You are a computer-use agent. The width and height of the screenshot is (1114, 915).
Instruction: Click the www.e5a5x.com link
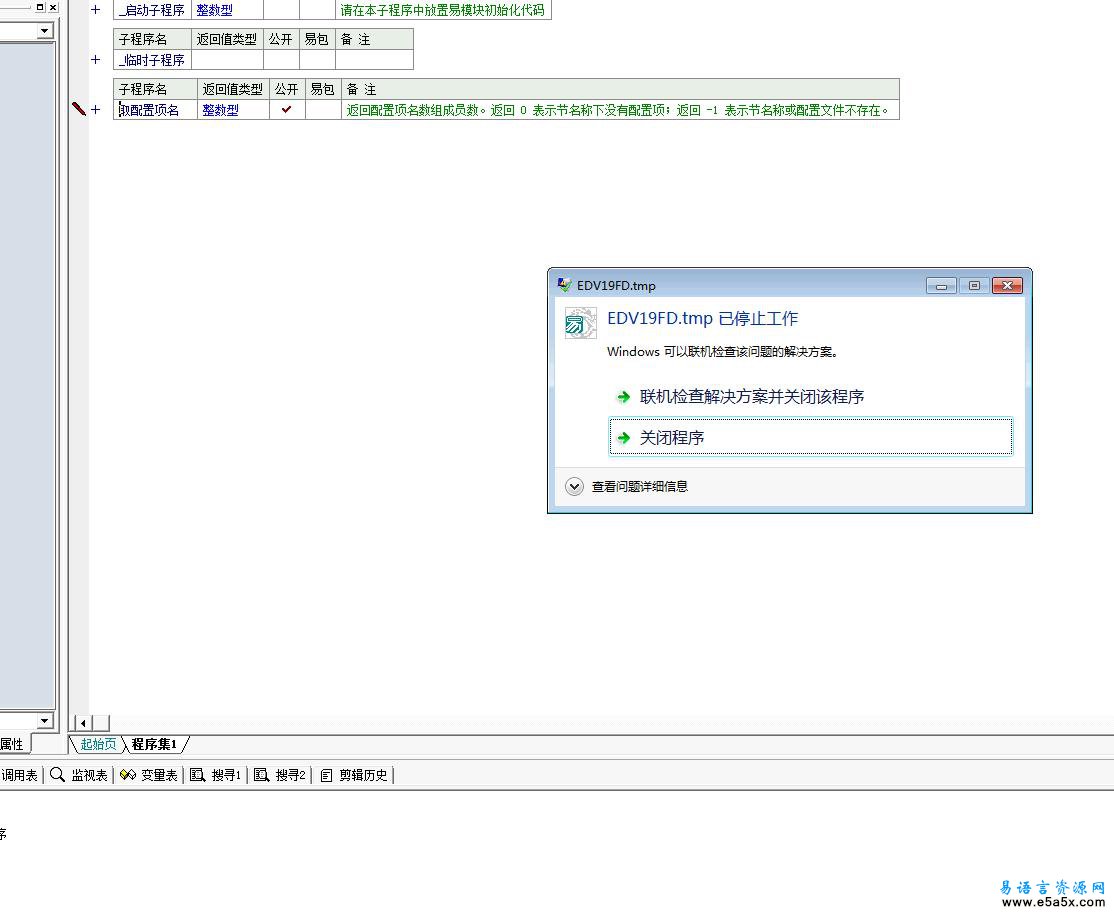[x=1053, y=902]
